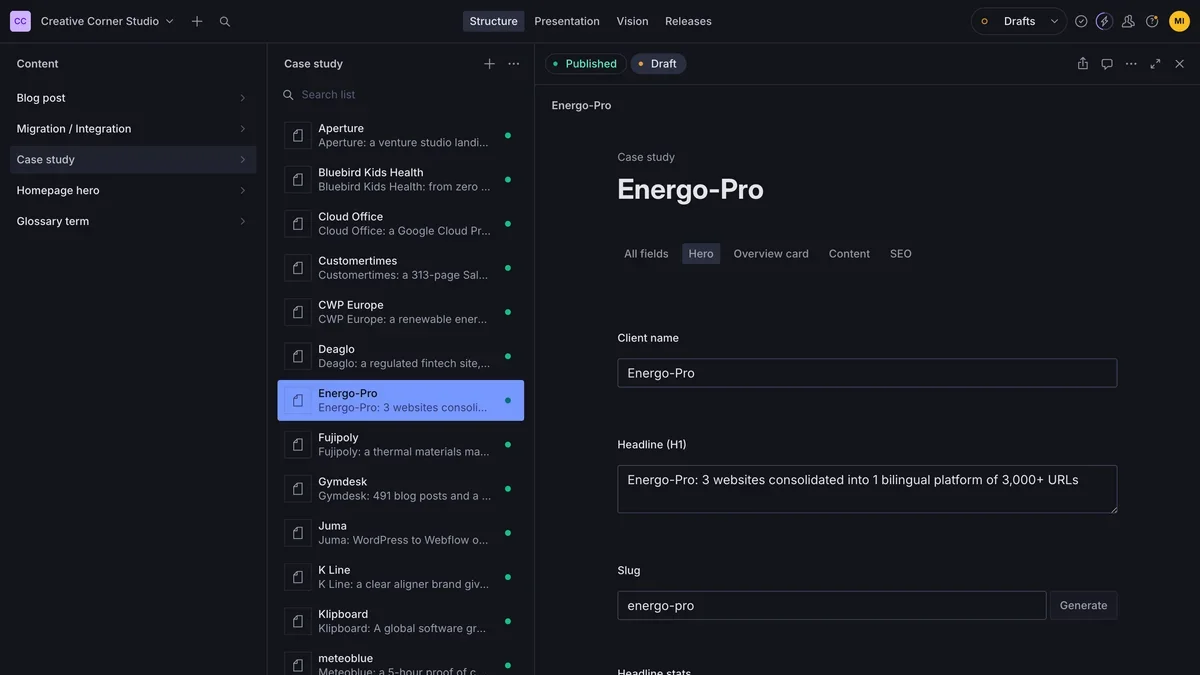Click the published status dot beside Fujipoly
Screen dimensions: 1200x675
[508, 445]
